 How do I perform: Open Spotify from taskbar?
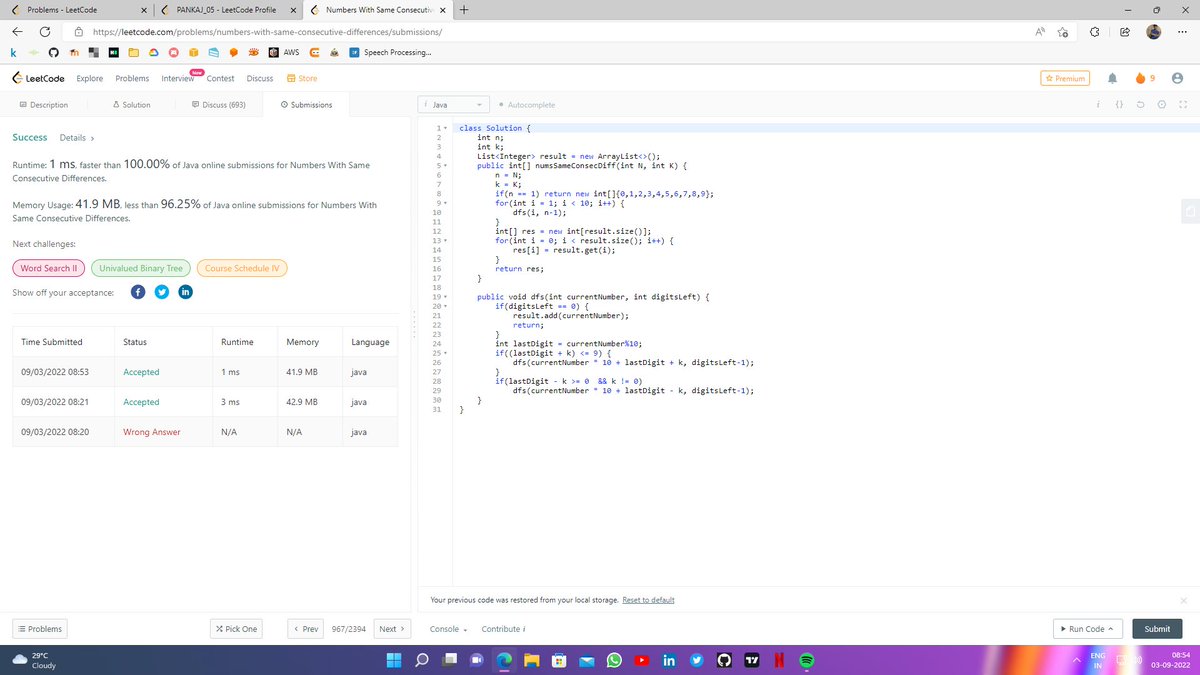[808, 660]
